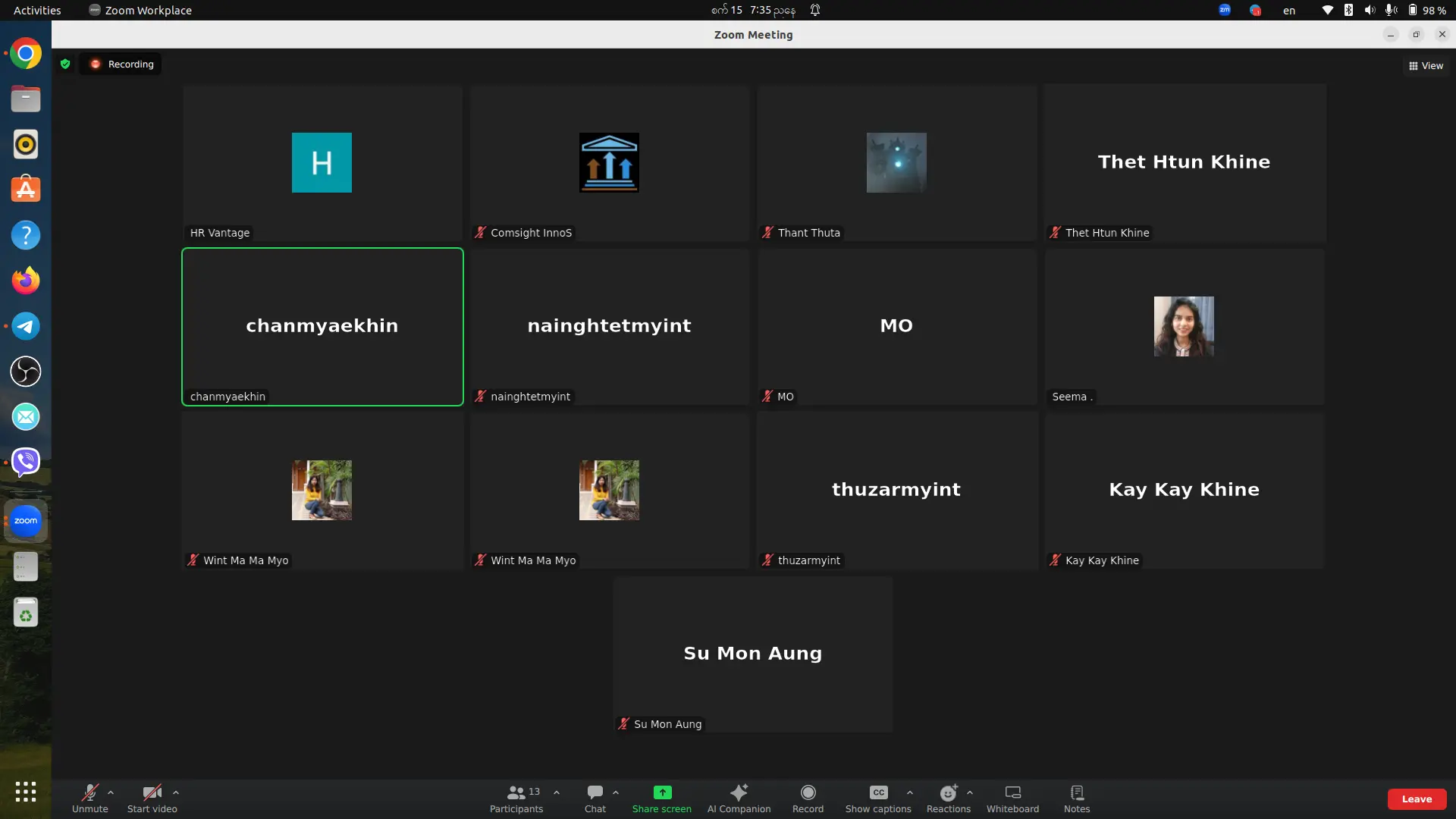
Task: Open the Activities overview
Action: 37,10
